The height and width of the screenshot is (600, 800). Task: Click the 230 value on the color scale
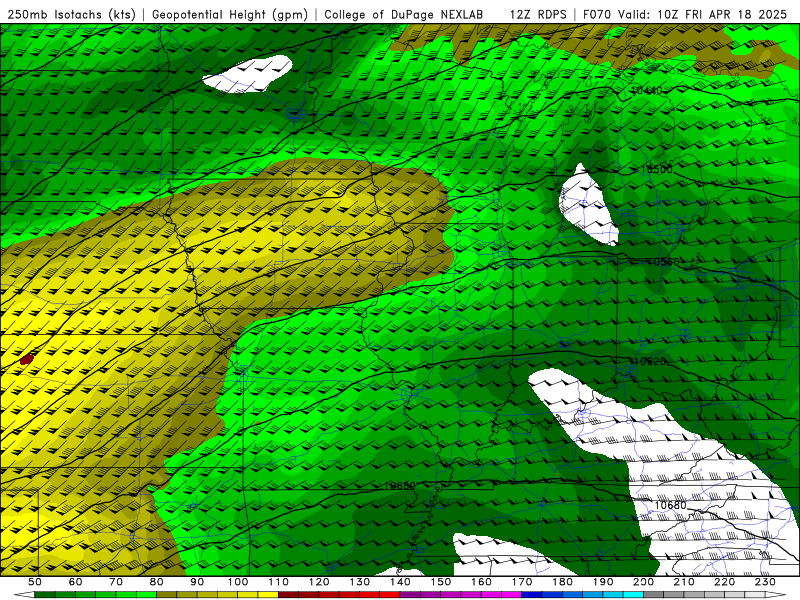[x=765, y=582]
